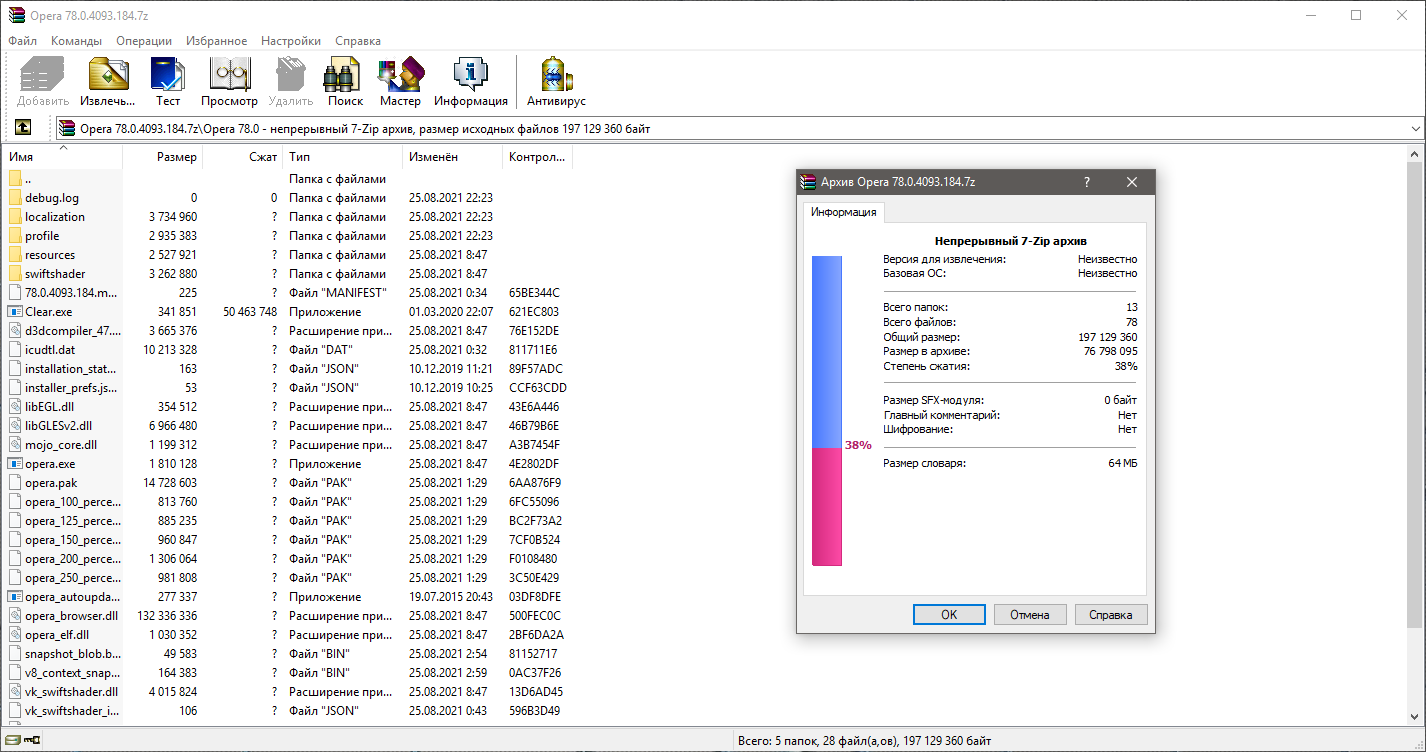Image resolution: width=1426 pixels, height=752 pixels.
Task: Click the disk icon in status bar
Action: 13,740
